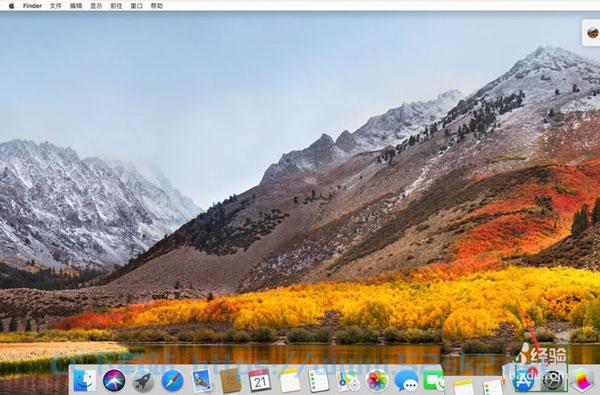Open the green FaceTime icon
The height and width of the screenshot is (395, 600).
point(434,380)
